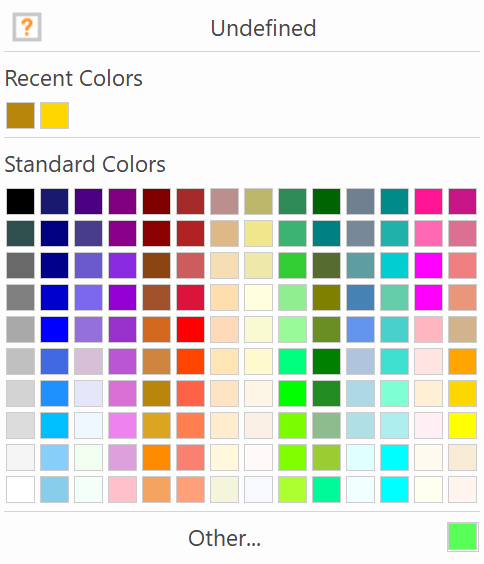Click the green preview swatch beside Other

point(462,537)
